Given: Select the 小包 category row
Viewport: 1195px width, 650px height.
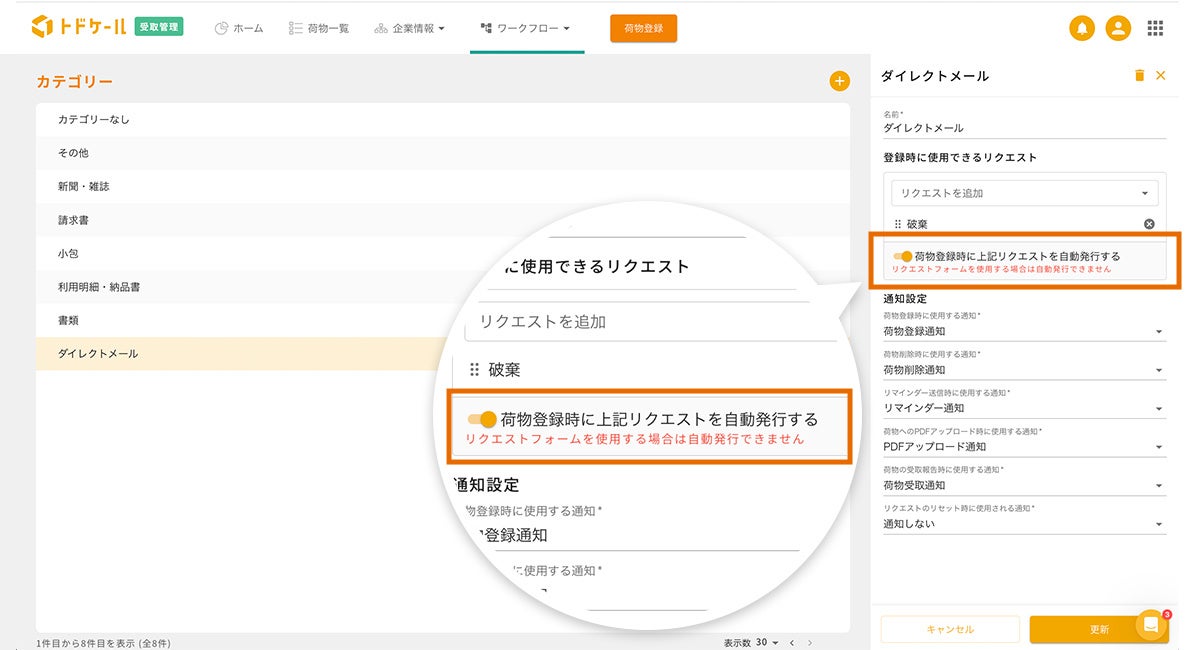Looking at the screenshot, I should [x=443, y=254].
